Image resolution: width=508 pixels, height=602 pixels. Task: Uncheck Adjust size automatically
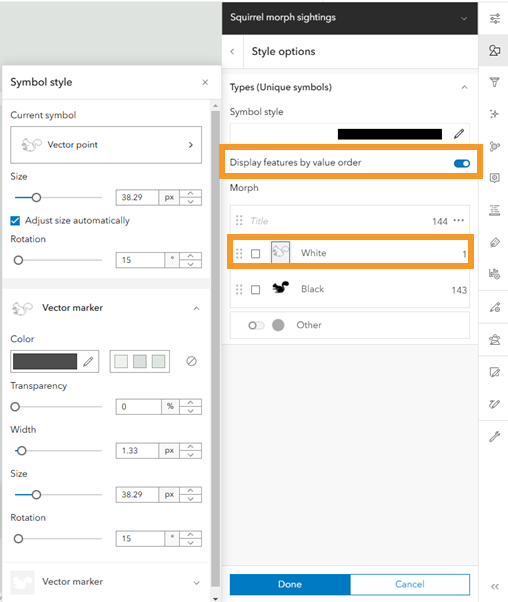(15, 221)
